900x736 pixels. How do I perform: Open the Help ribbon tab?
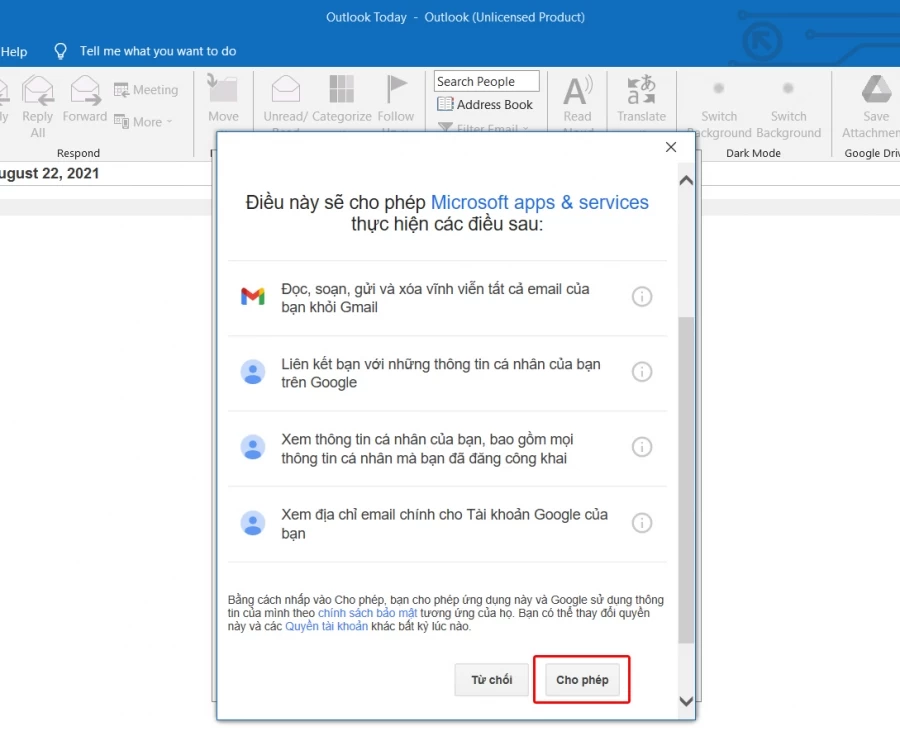click(x=14, y=52)
